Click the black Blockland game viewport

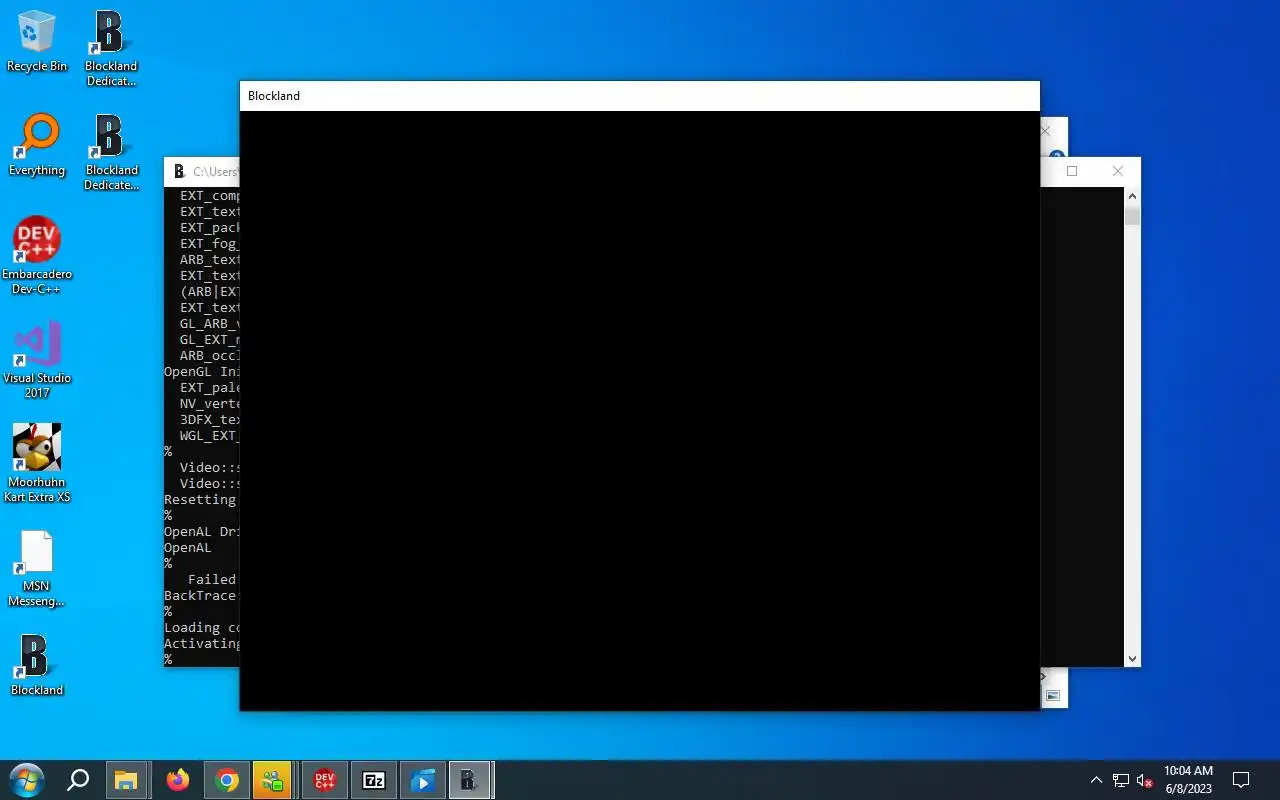(640, 410)
